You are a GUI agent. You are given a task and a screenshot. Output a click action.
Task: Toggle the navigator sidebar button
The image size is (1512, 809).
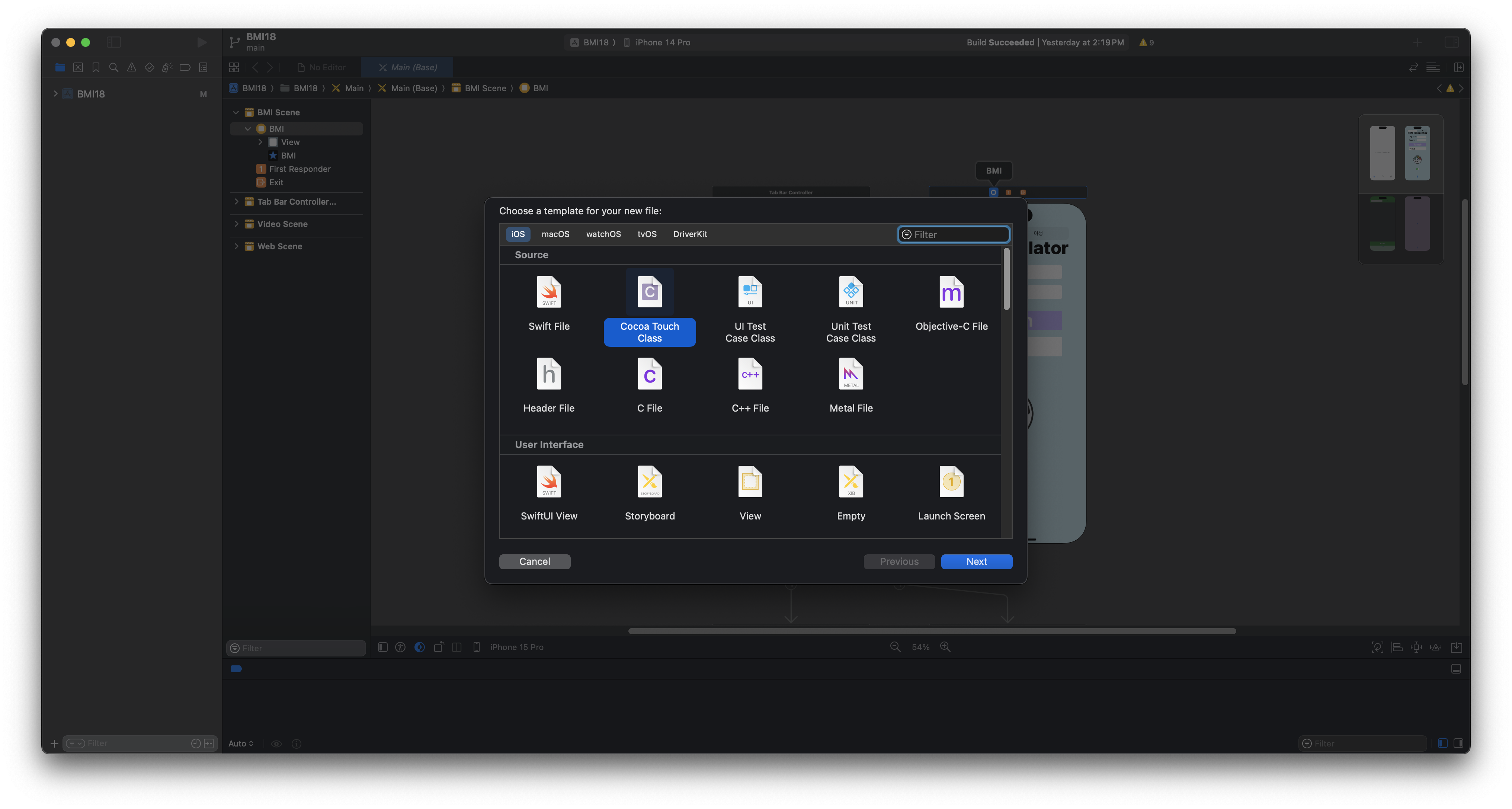pyautogui.click(x=114, y=42)
